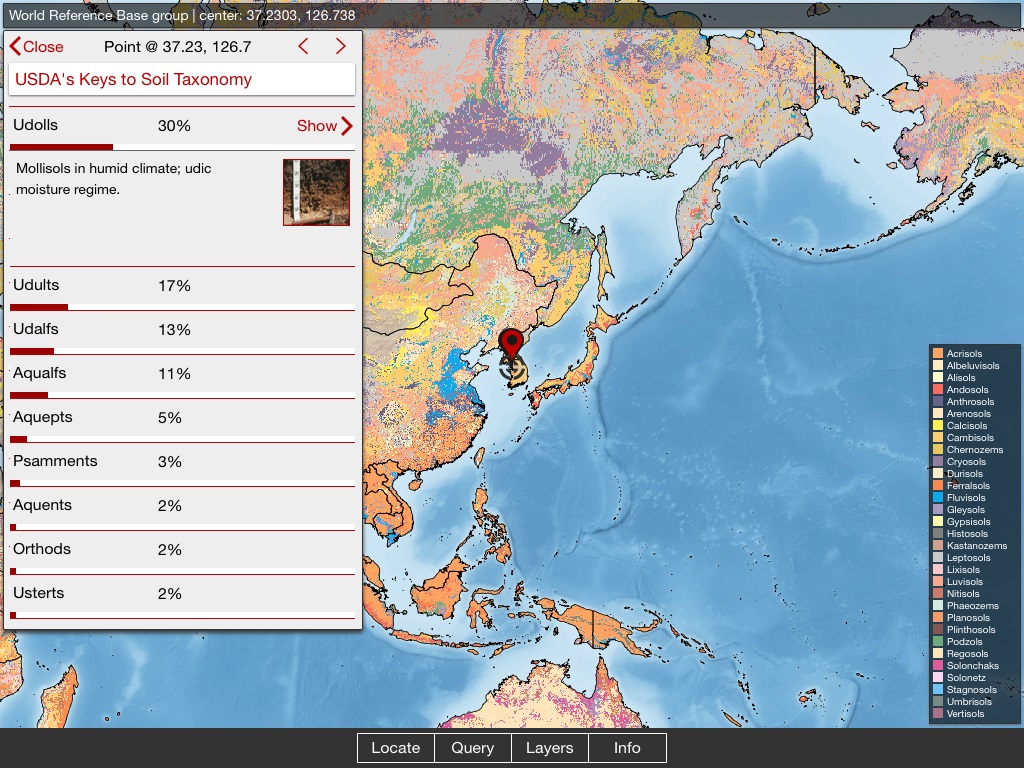The image size is (1024, 768).
Task: Select the Orthods 2% row
Action: coord(182,552)
